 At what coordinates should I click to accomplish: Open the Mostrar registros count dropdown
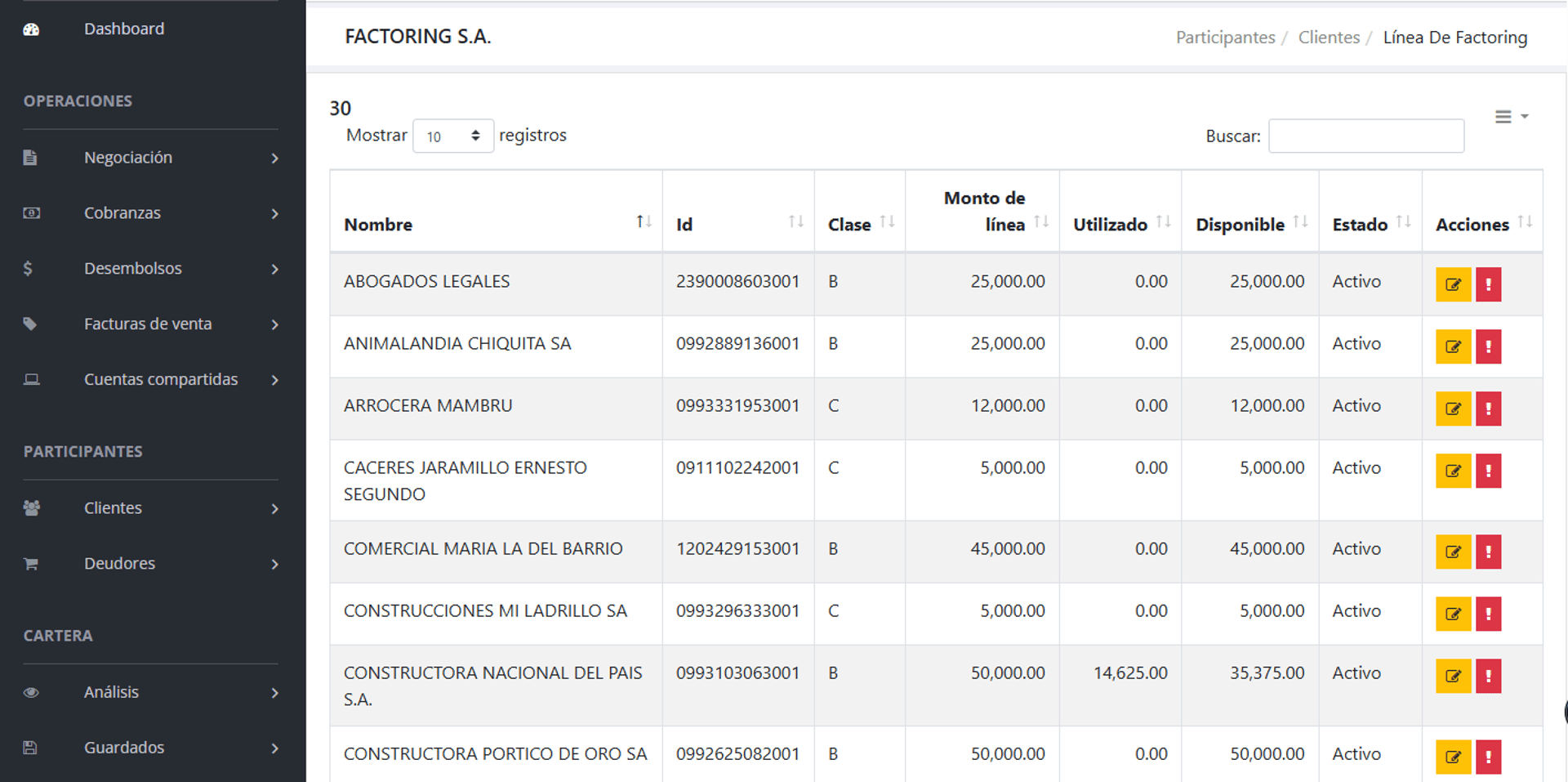tap(453, 136)
